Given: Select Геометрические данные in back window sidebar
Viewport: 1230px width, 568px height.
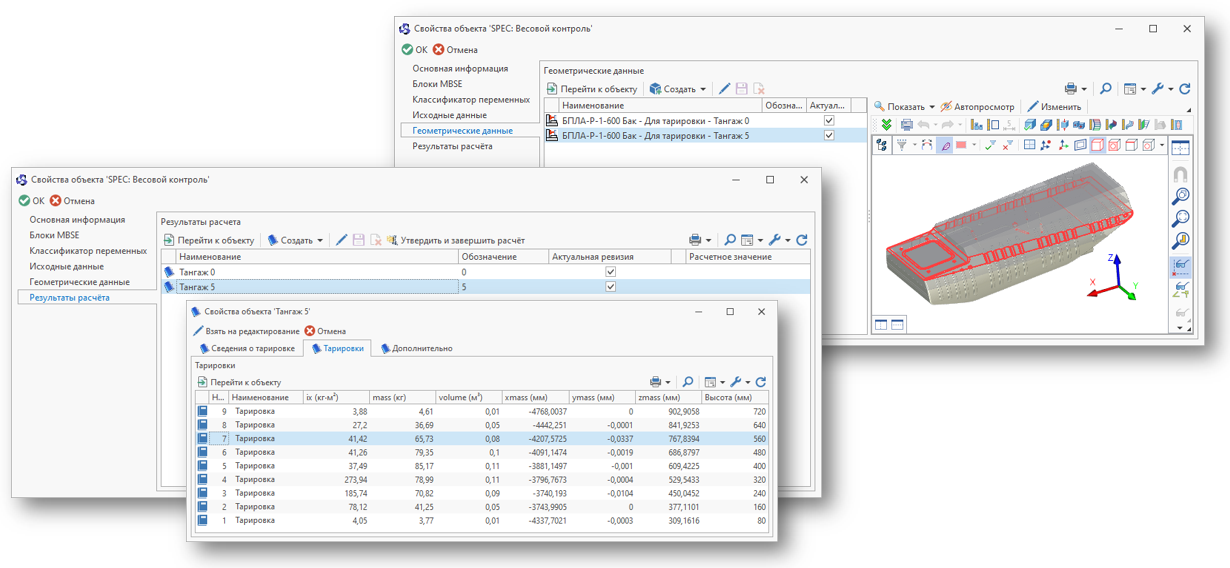Looking at the screenshot, I should tap(462, 131).
